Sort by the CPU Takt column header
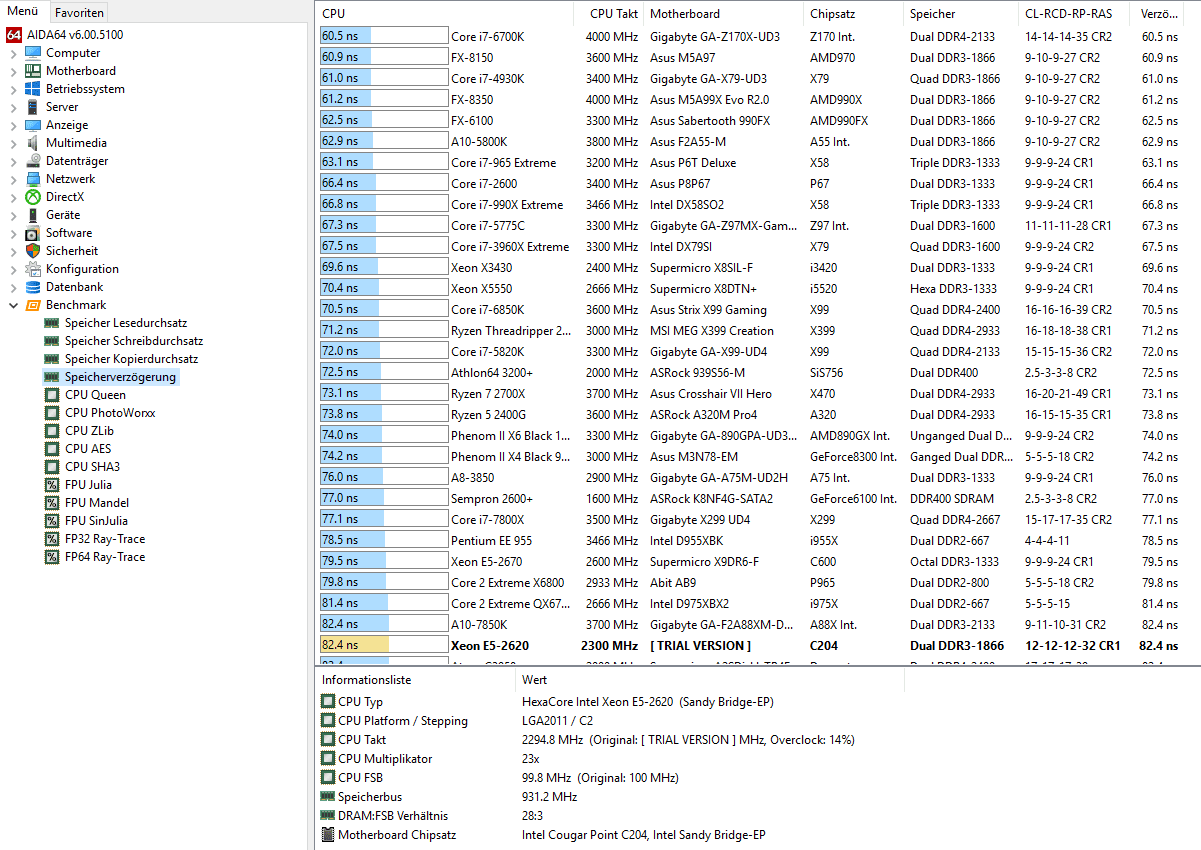This screenshot has height=850, width=1201. click(609, 14)
